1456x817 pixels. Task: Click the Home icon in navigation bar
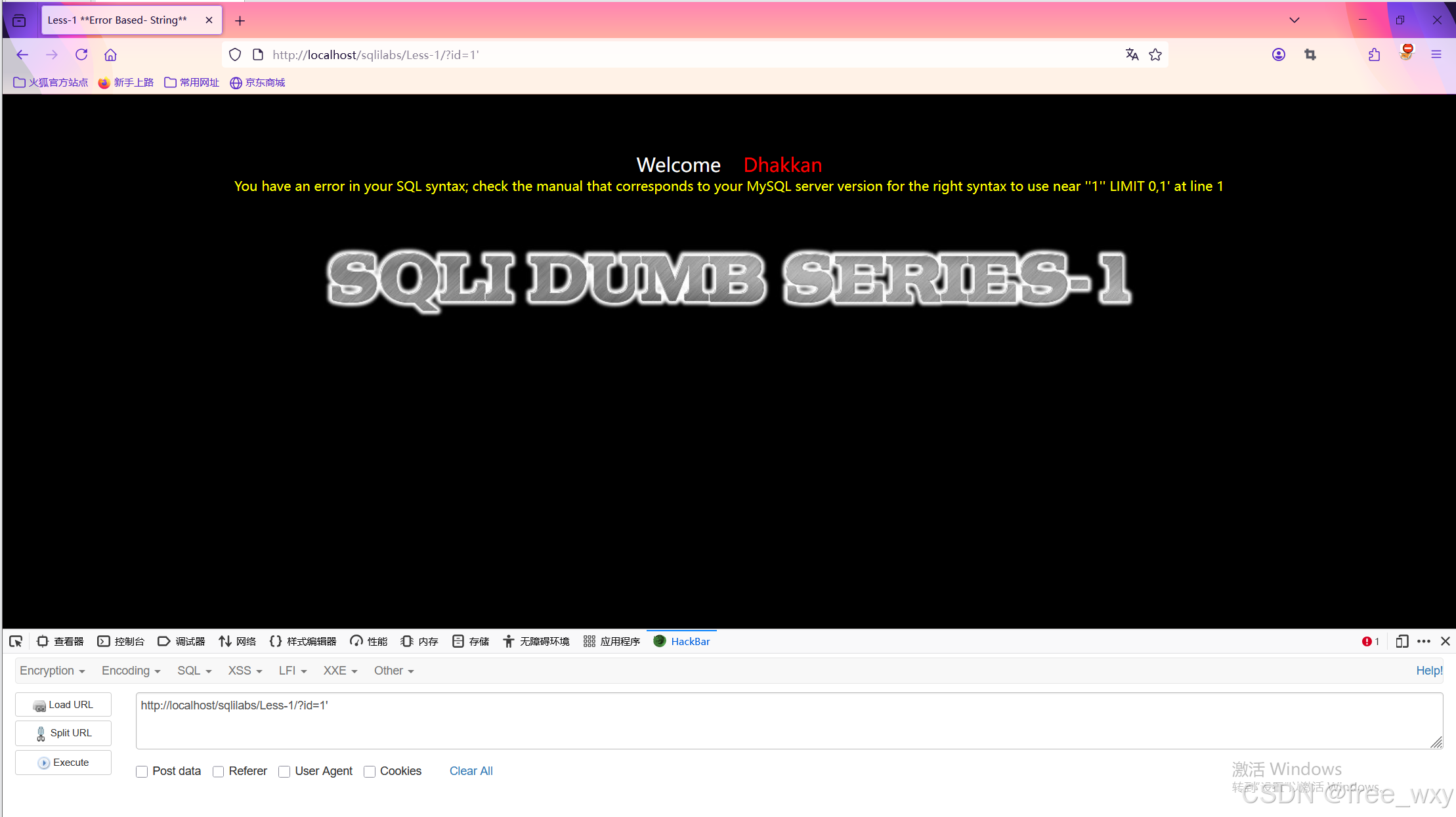pyautogui.click(x=110, y=55)
